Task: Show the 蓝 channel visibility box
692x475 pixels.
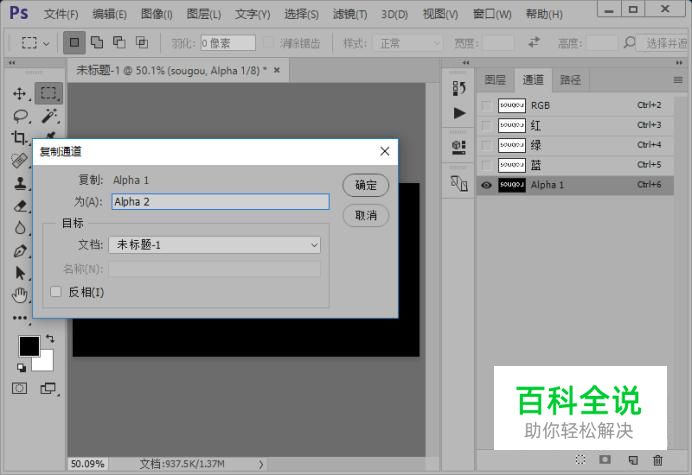Action: pyautogui.click(x=486, y=165)
